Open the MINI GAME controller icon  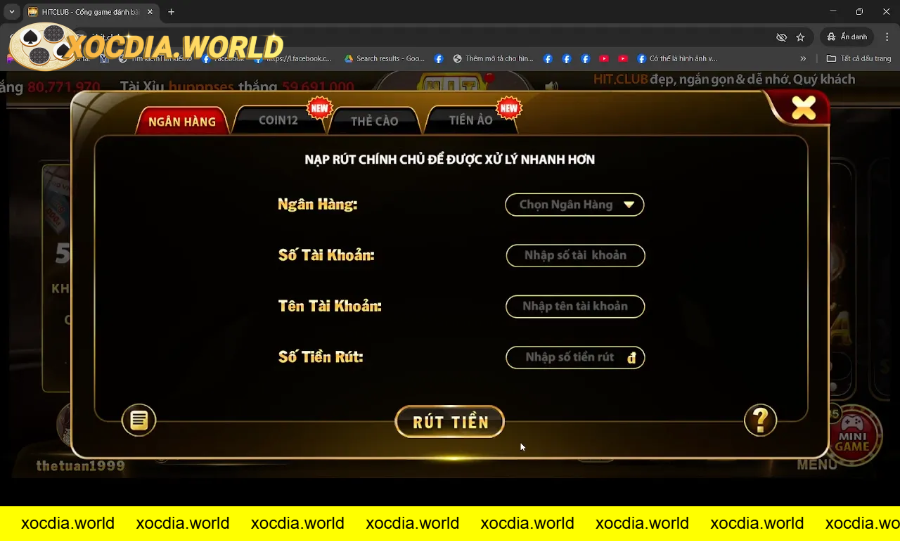[x=852, y=436]
